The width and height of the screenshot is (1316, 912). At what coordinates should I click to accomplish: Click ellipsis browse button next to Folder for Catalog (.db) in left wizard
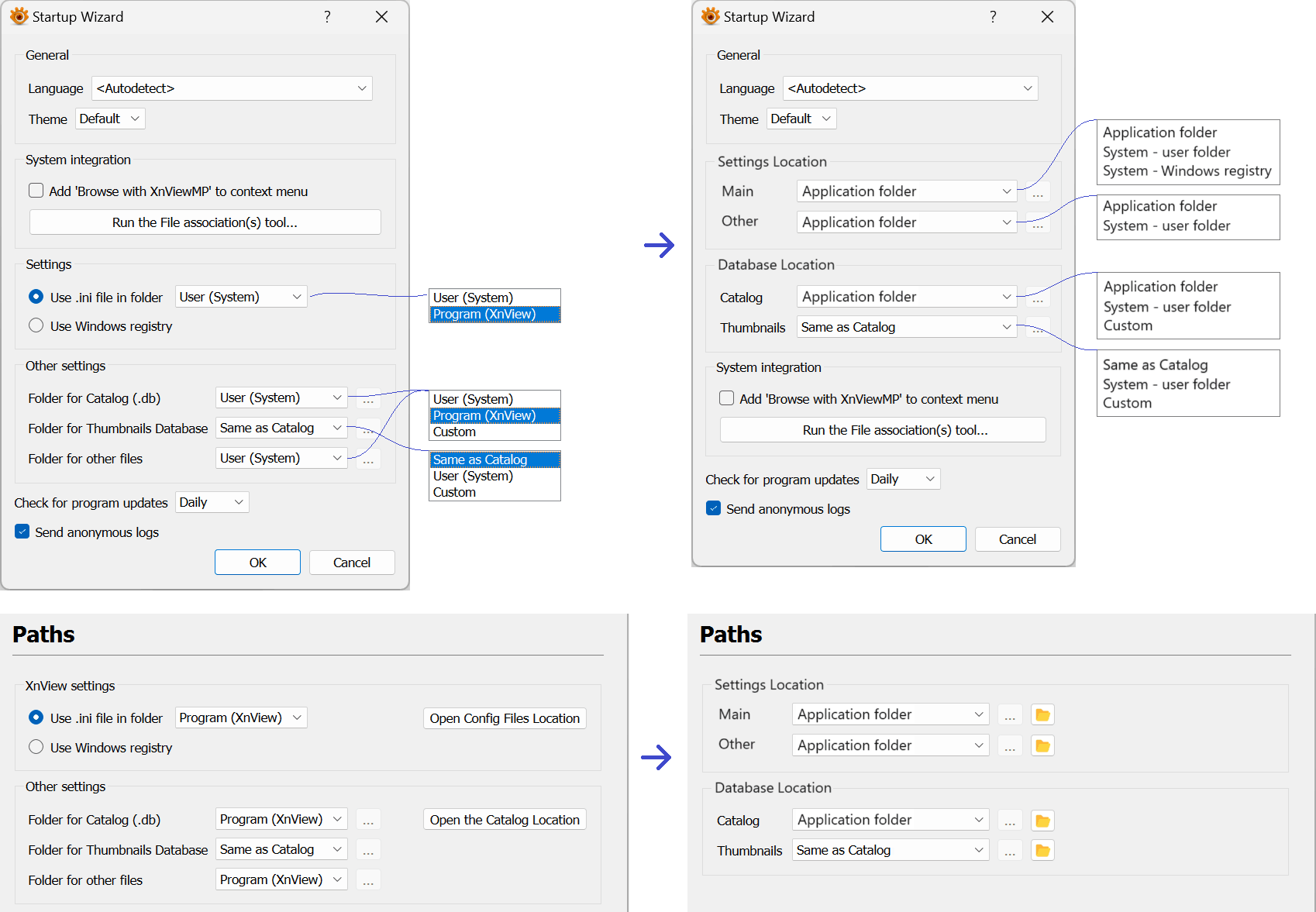pyautogui.click(x=368, y=398)
